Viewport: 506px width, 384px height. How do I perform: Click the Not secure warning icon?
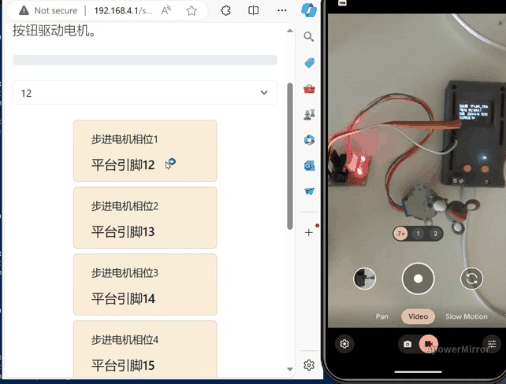click(24, 10)
